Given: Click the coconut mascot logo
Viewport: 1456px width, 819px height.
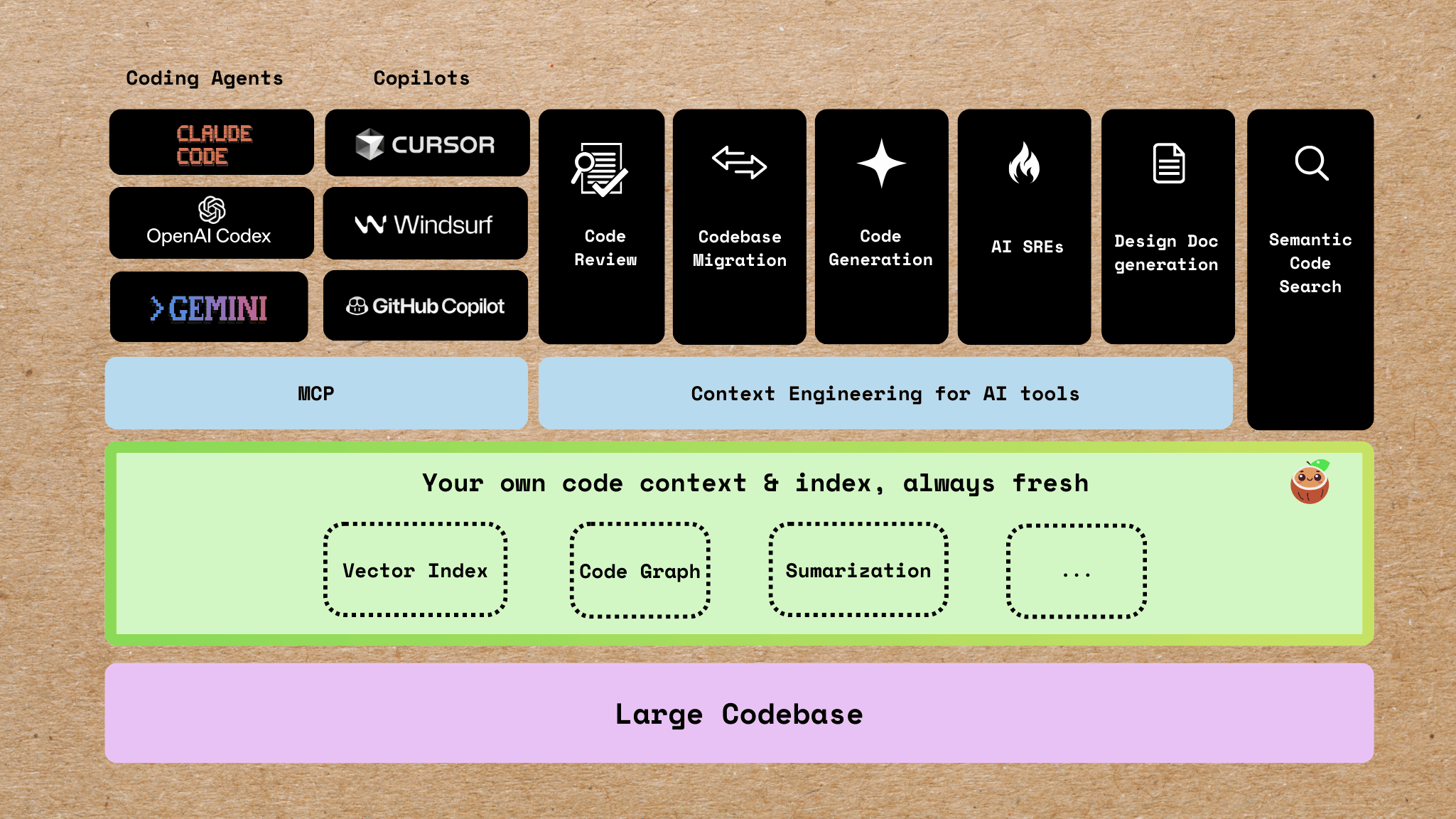Looking at the screenshot, I should [x=1310, y=482].
